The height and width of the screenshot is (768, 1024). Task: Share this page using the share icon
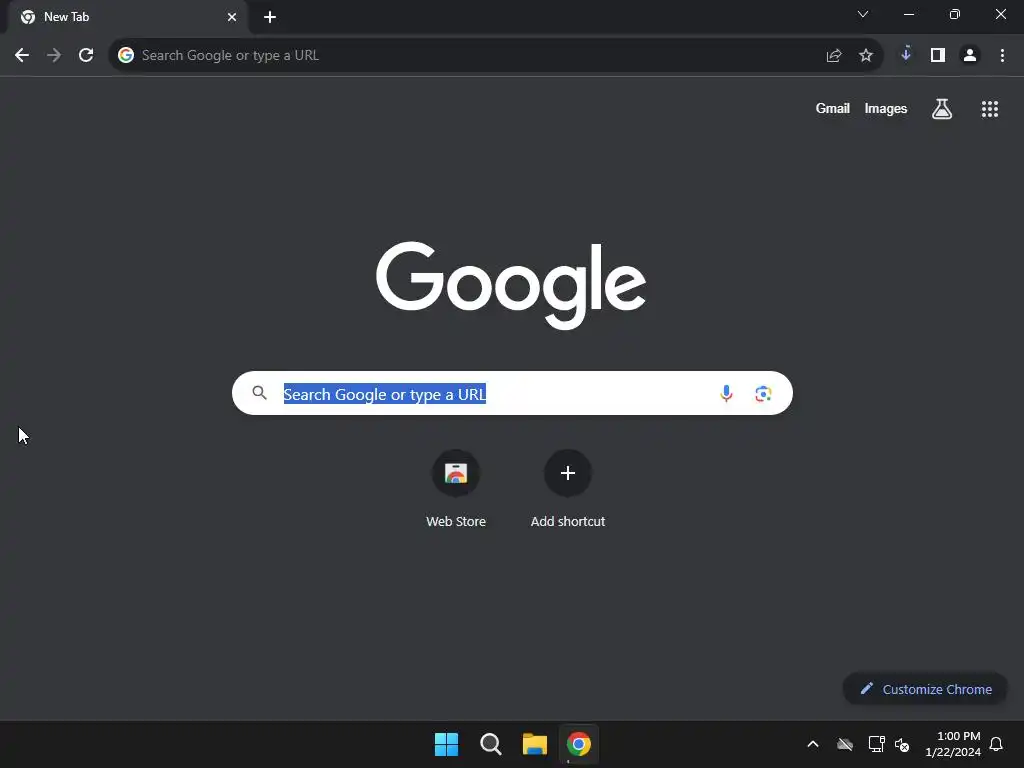point(834,56)
